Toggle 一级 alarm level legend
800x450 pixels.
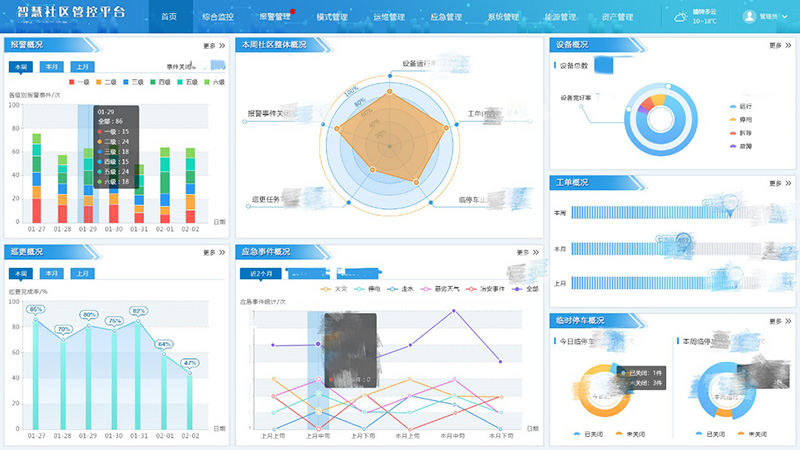(x=79, y=82)
